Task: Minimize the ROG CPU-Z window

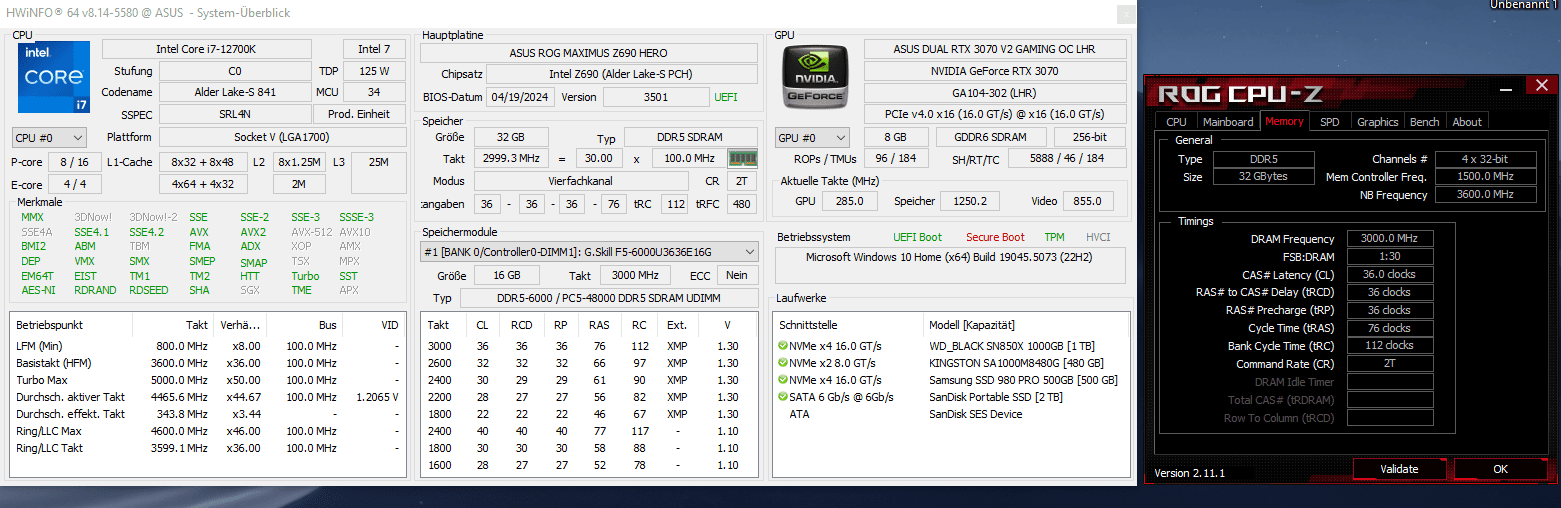Action: (1507, 86)
